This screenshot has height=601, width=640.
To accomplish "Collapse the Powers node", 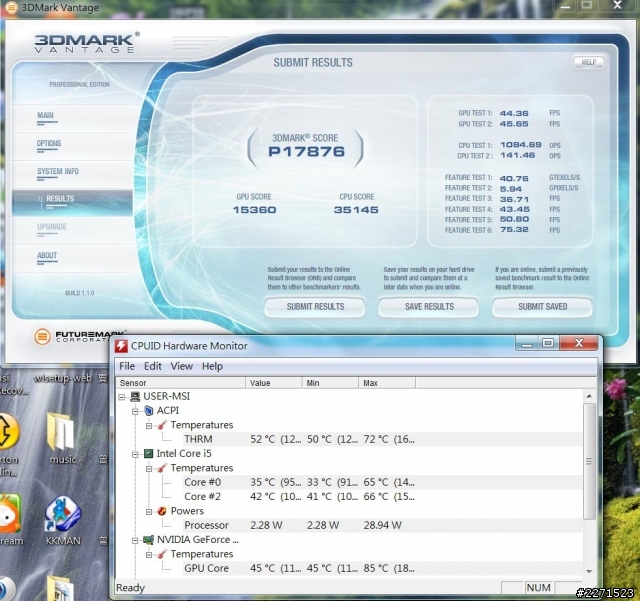I will (149, 512).
